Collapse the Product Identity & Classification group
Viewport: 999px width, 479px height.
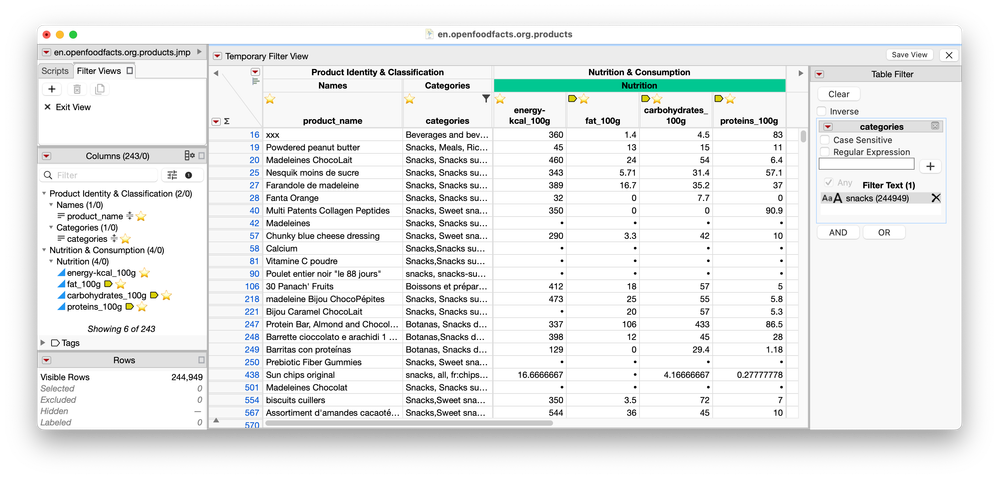click(44, 194)
